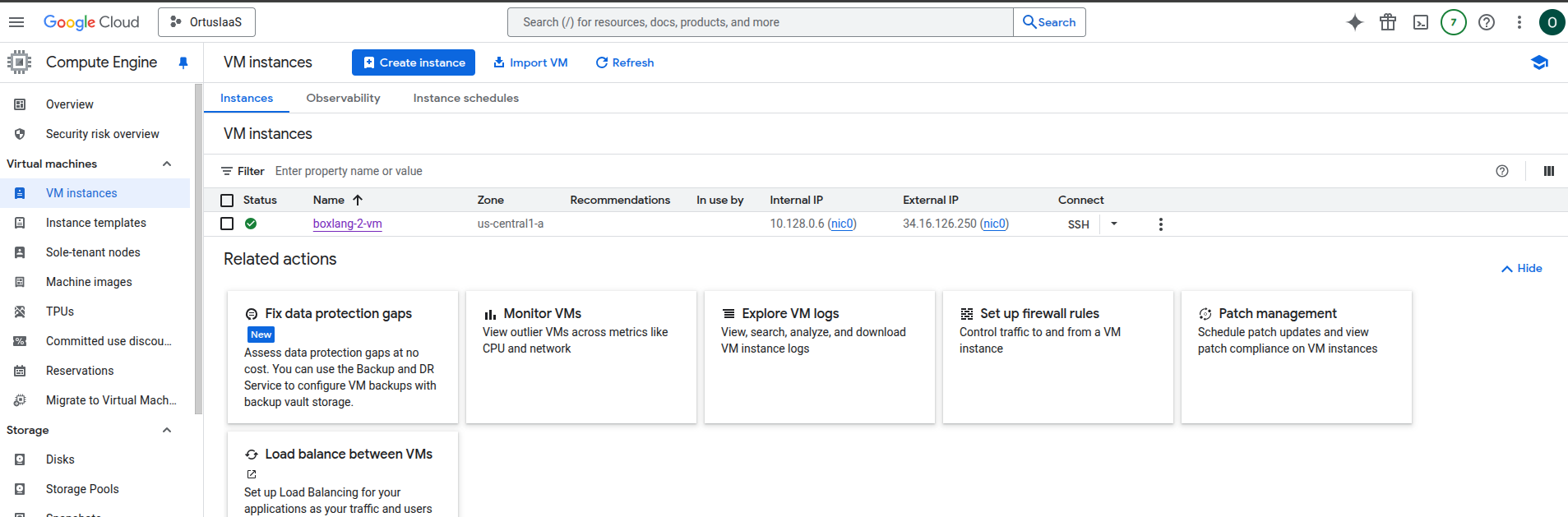Connect via the SSH button

tap(1078, 224)
